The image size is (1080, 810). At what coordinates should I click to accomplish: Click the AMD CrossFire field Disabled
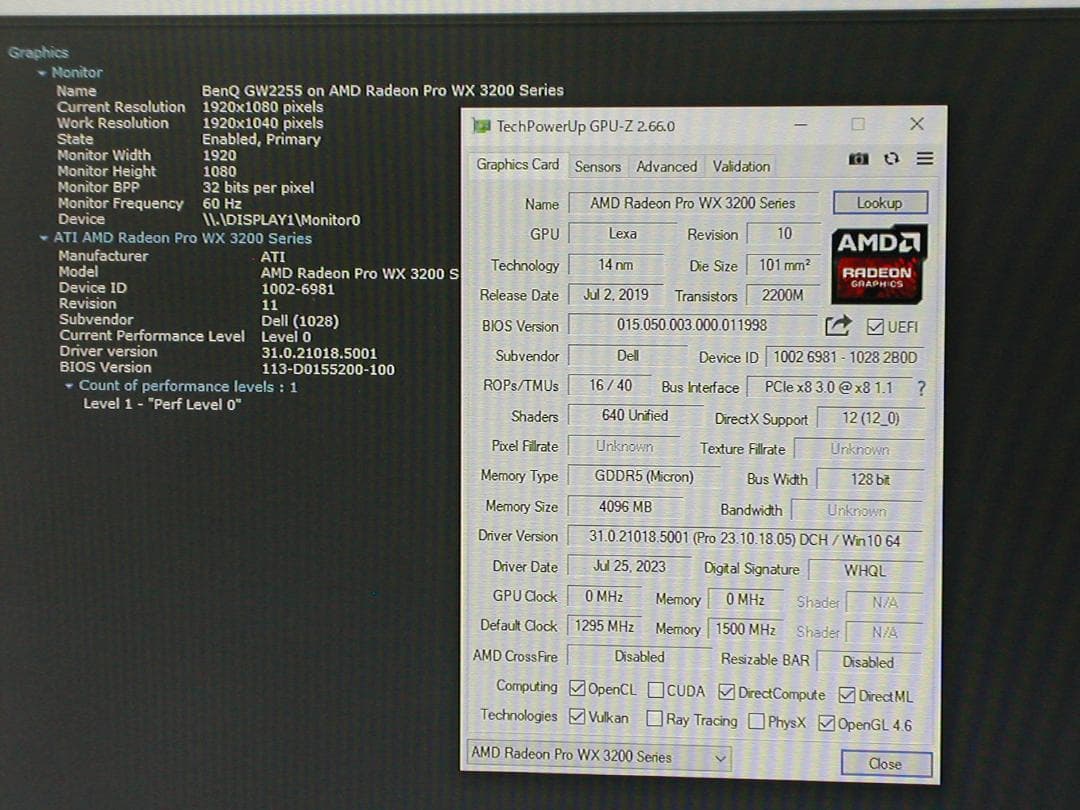tap(638, 656)
